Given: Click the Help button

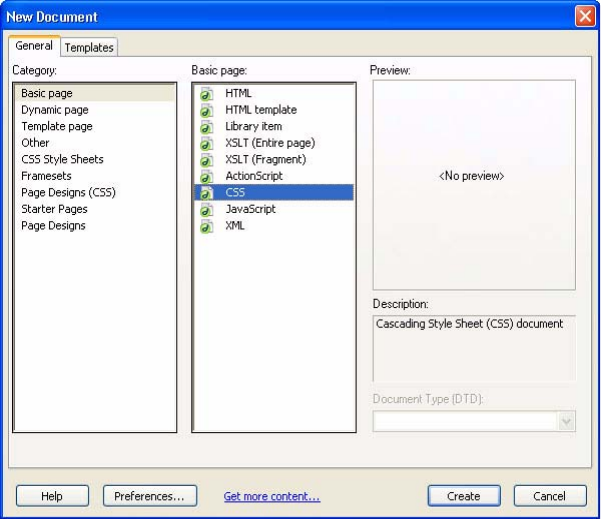Looking at the screenshot, I should 52,496.
